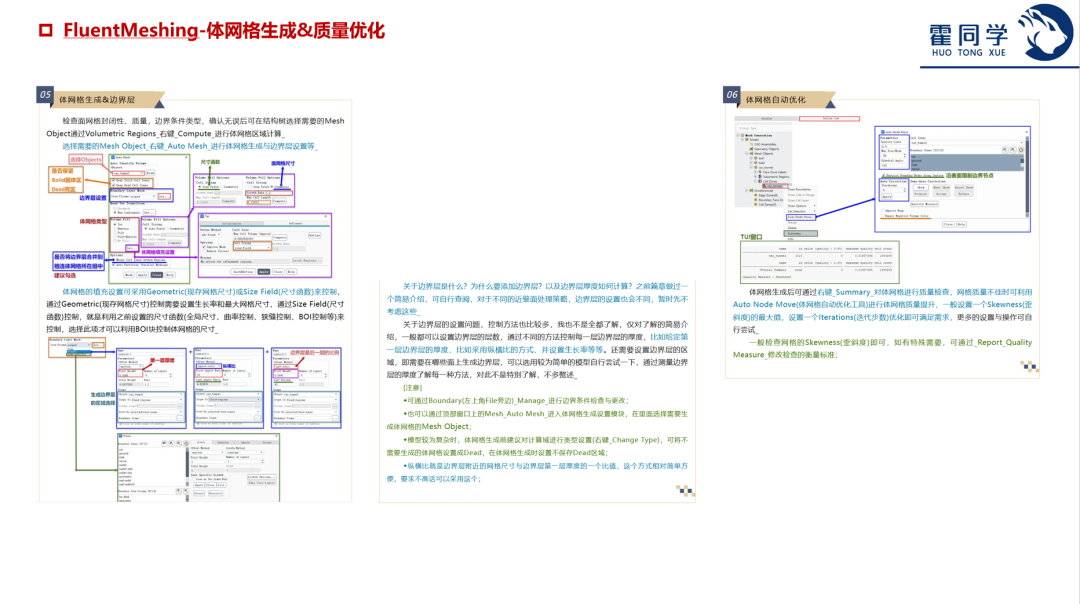Click select-all icon above Prisms boundary zones list
This screenshot has width=1080, height=604.
172,444
